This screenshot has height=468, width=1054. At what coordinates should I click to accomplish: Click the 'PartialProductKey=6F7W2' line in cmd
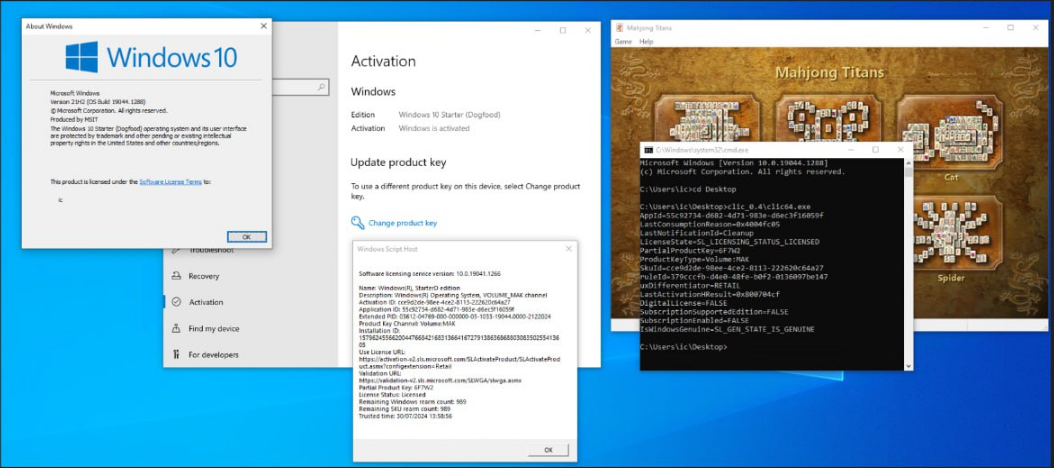click(x=688, y=250)
